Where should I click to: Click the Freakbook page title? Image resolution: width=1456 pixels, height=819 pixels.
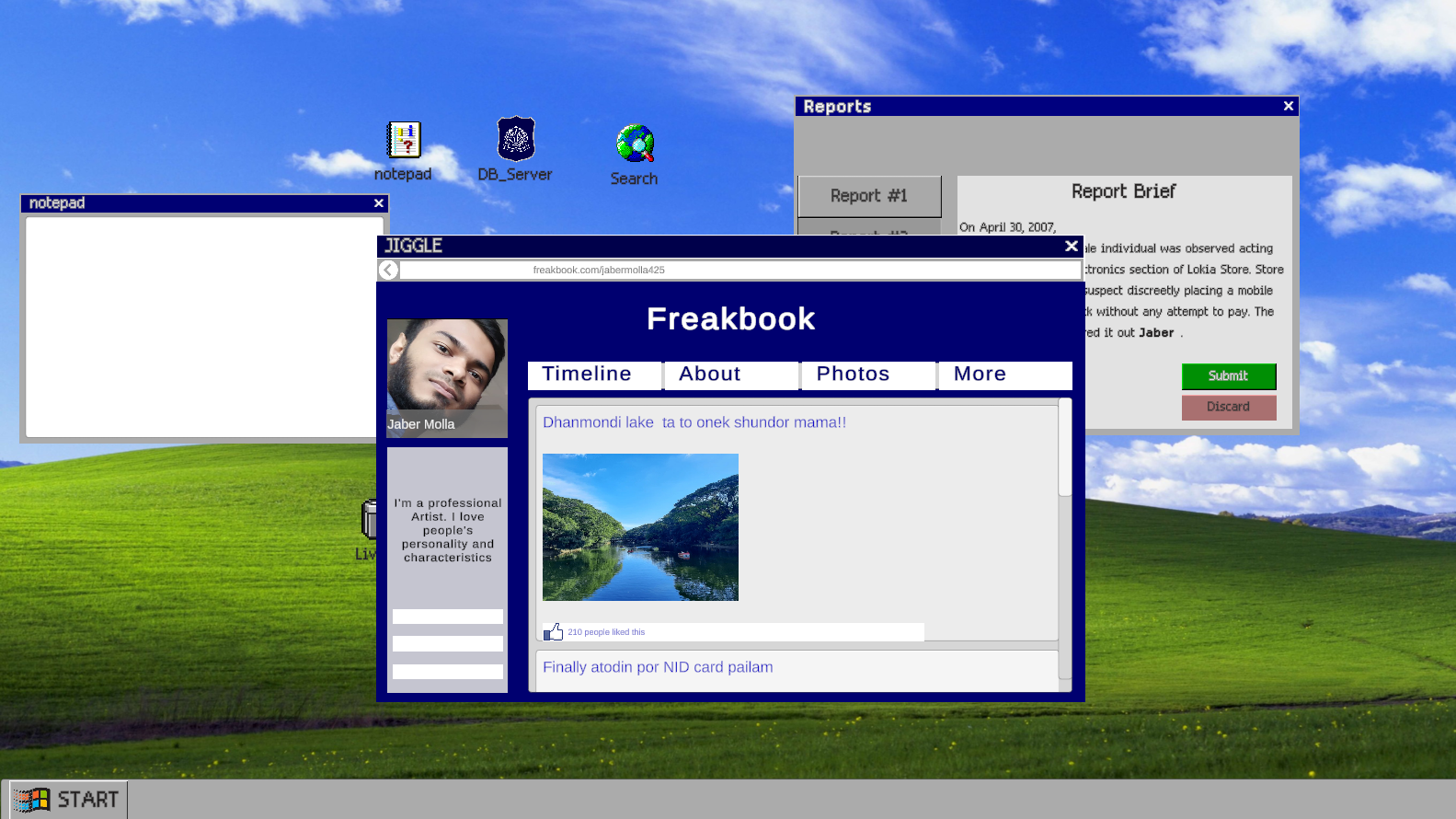point(730,319)
